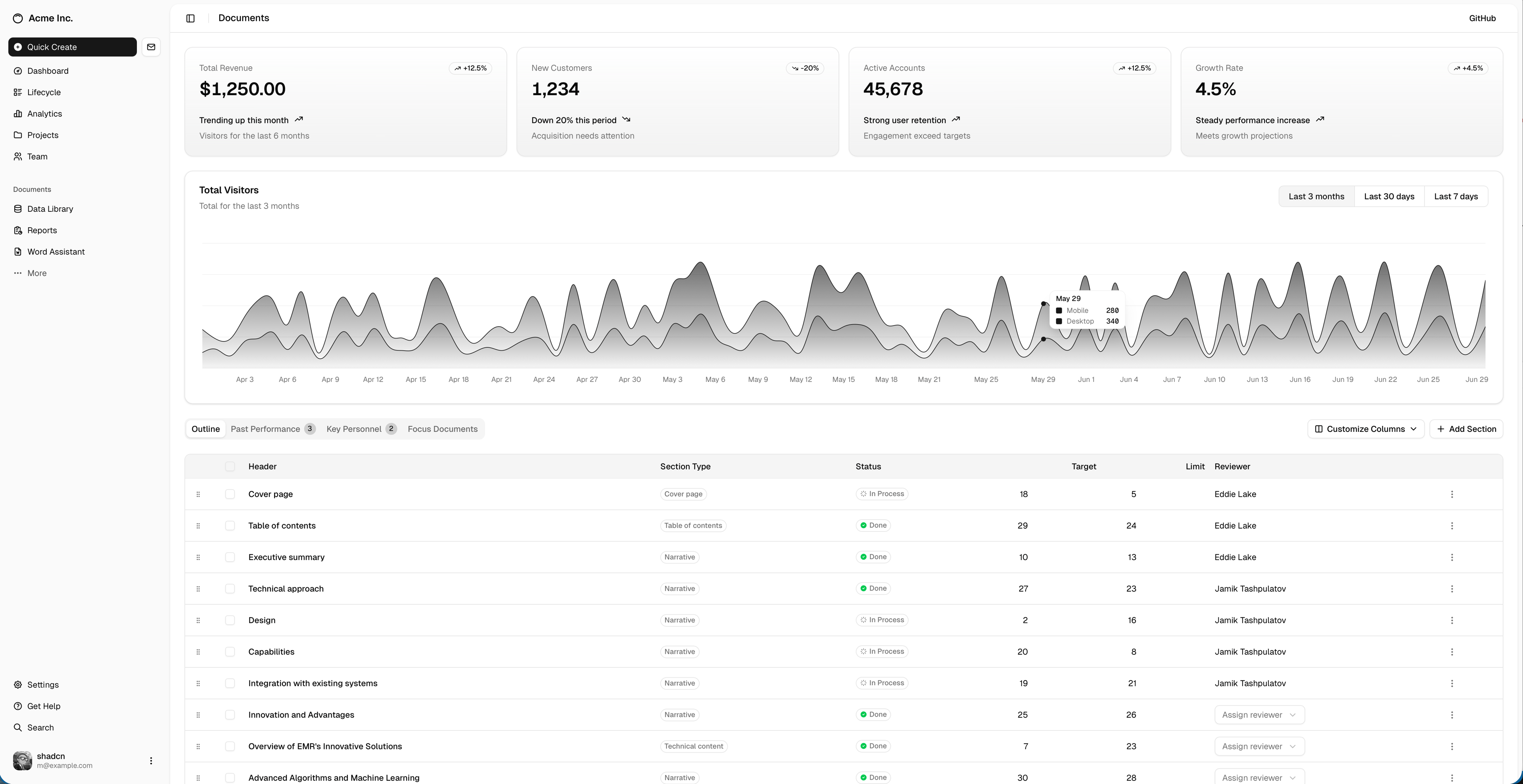Open the Data Library
The height and width of the screenshot is (784, 1523).
[x=50, y=209]
